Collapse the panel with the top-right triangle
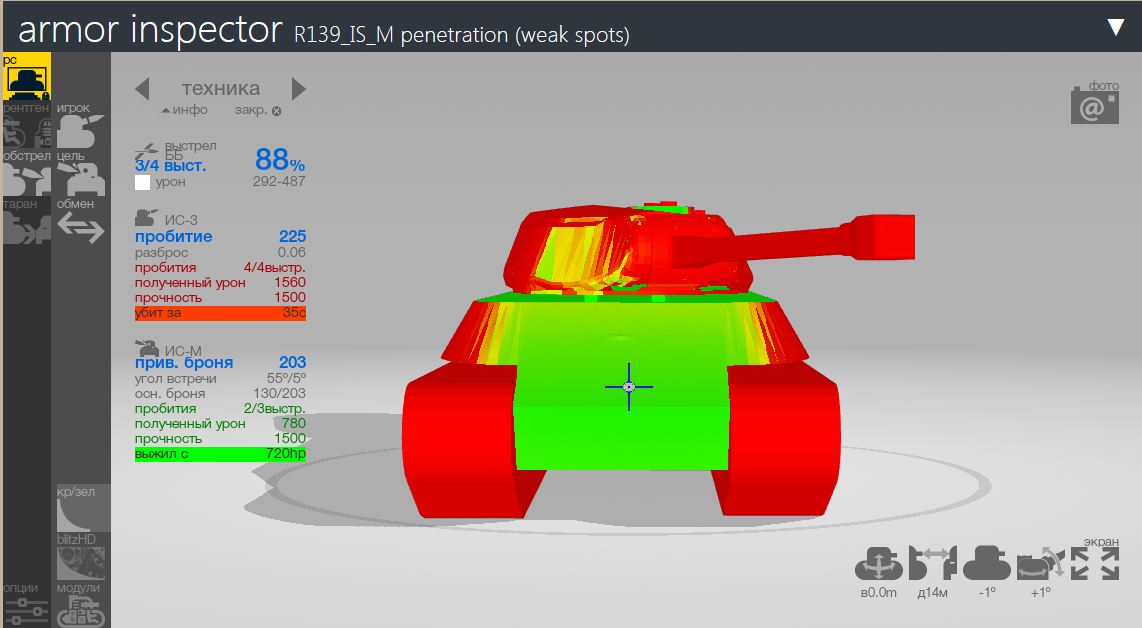Screen dimensions: 1142x628 (x=1115, y=28)
